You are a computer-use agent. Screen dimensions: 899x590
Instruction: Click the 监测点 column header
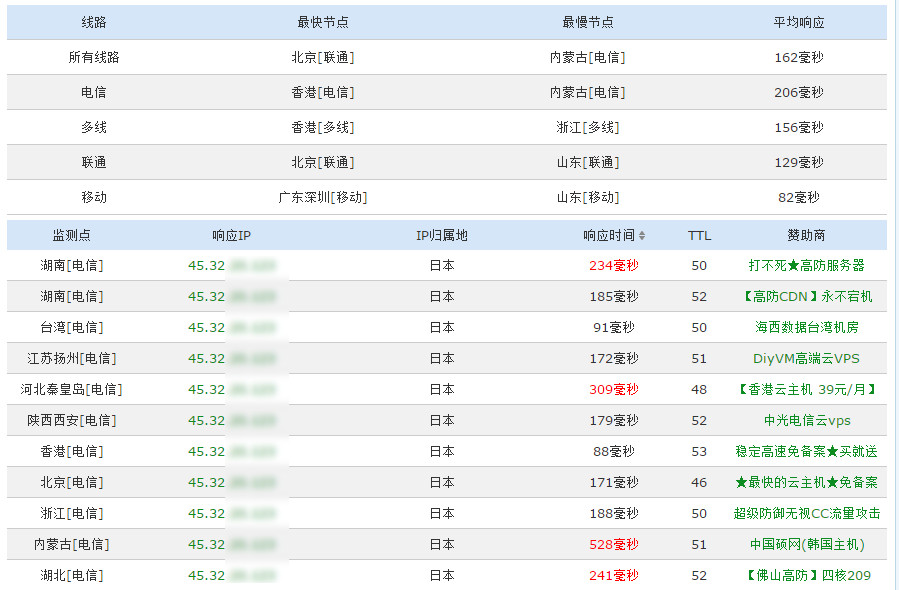71,235
